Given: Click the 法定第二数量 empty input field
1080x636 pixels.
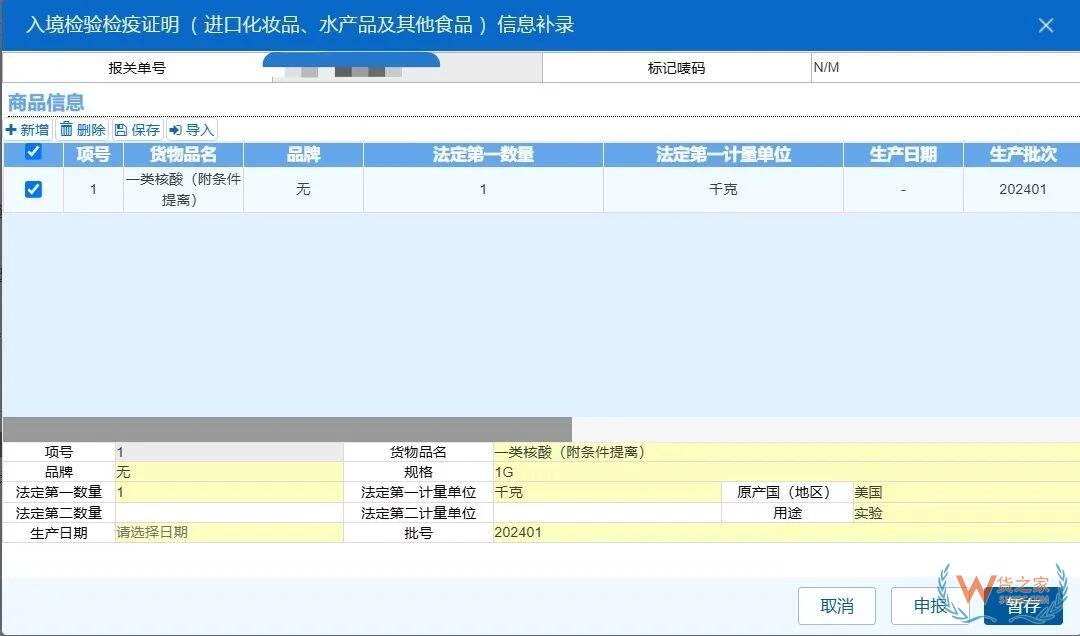Looking at the screenshot, I should [x=230, y=512].
